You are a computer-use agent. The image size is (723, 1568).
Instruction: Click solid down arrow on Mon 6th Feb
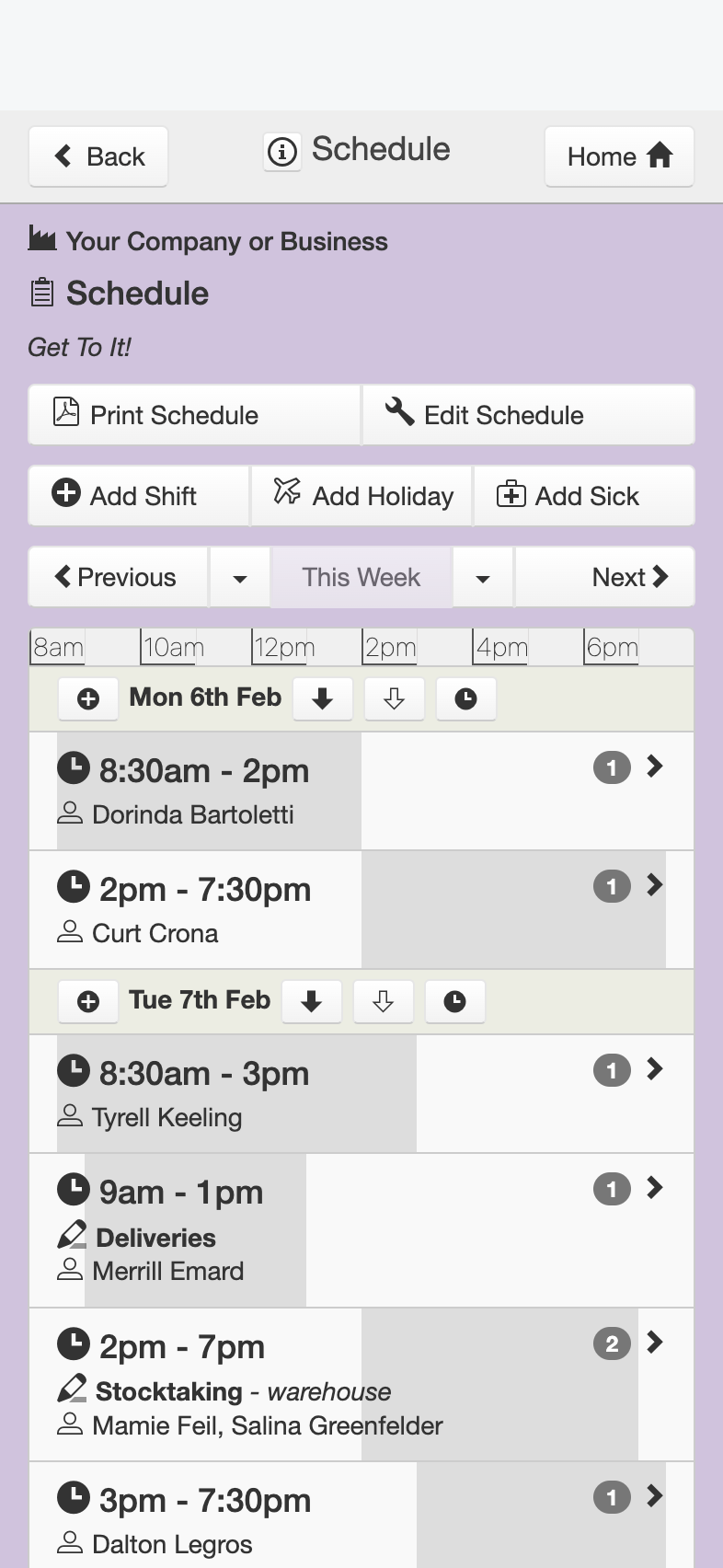[x=322, y=699]
